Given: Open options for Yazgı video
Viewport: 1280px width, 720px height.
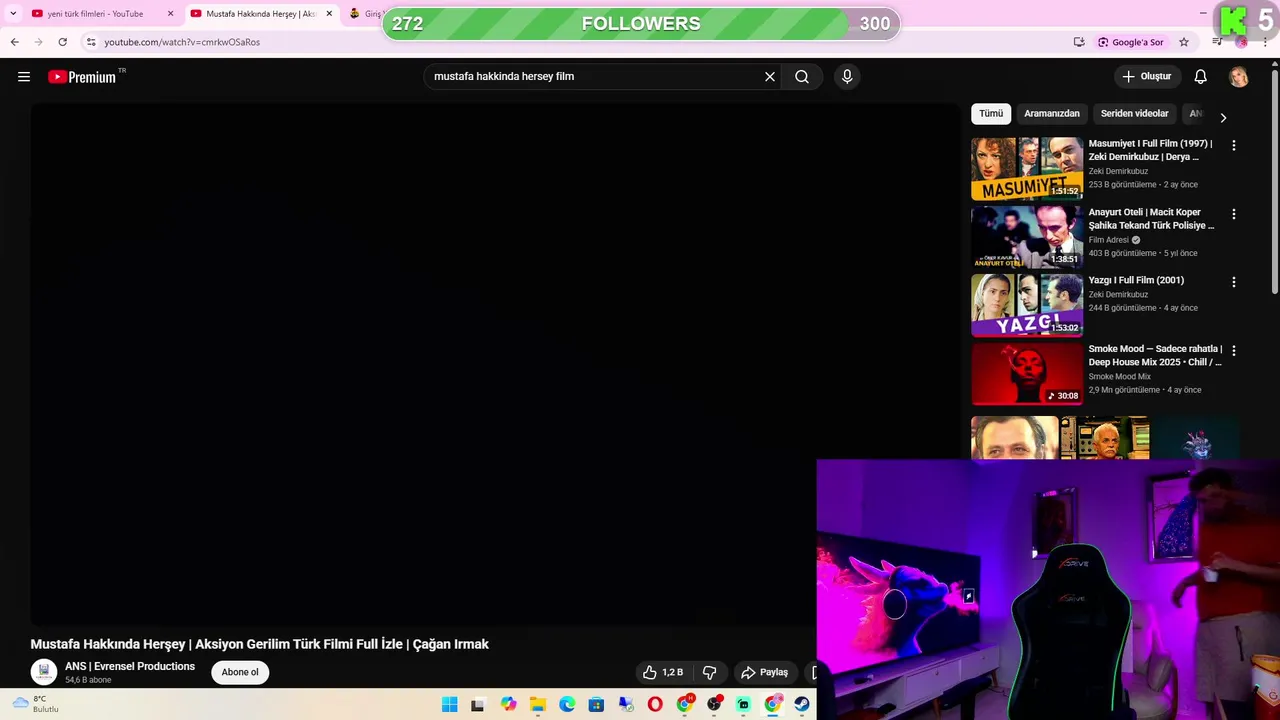Looking at the screenshot, I should (1233, 282).
